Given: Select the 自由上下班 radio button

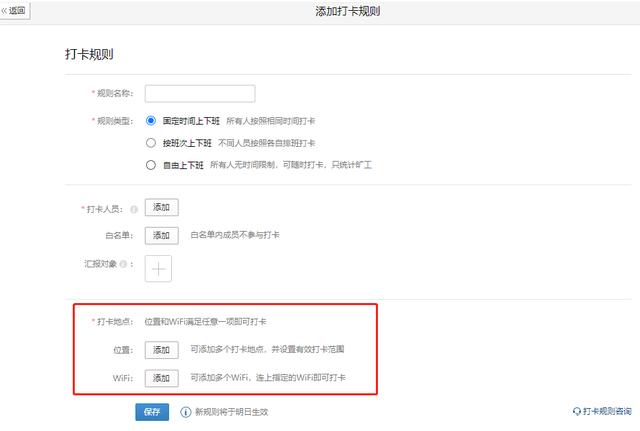Looking at the screenshot, I should [151, 165].
